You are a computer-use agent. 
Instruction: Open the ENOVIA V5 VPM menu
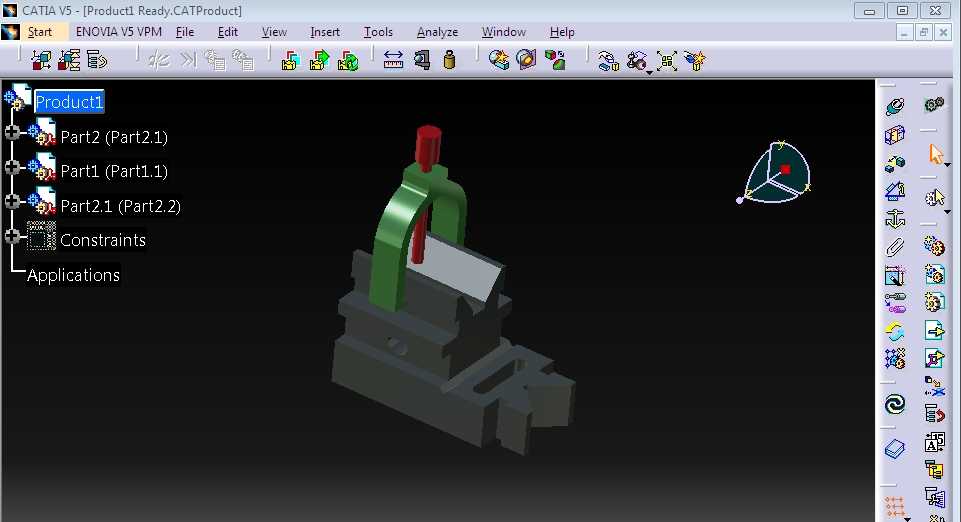(x=119, y=32)
